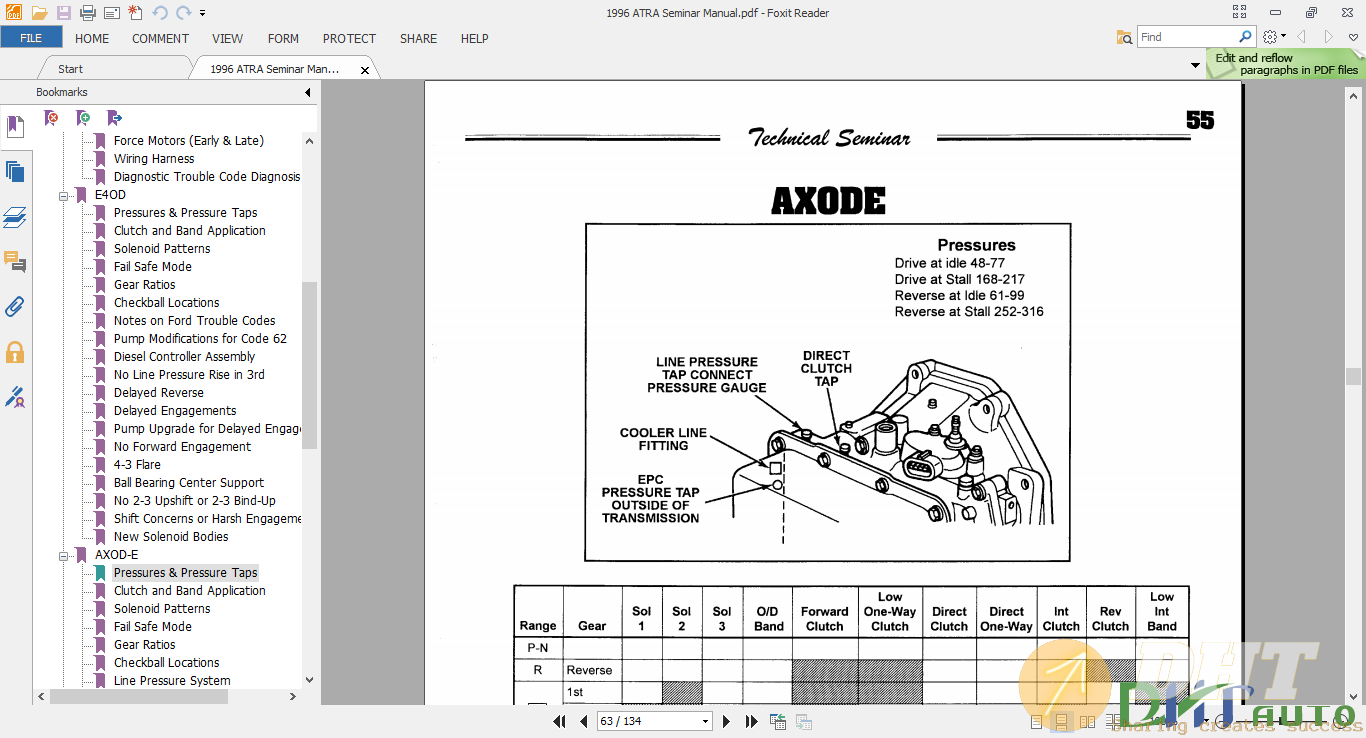Select continuous page view mode
1366x738 pixels.
pyautogui.click(x=1061, y=721)
